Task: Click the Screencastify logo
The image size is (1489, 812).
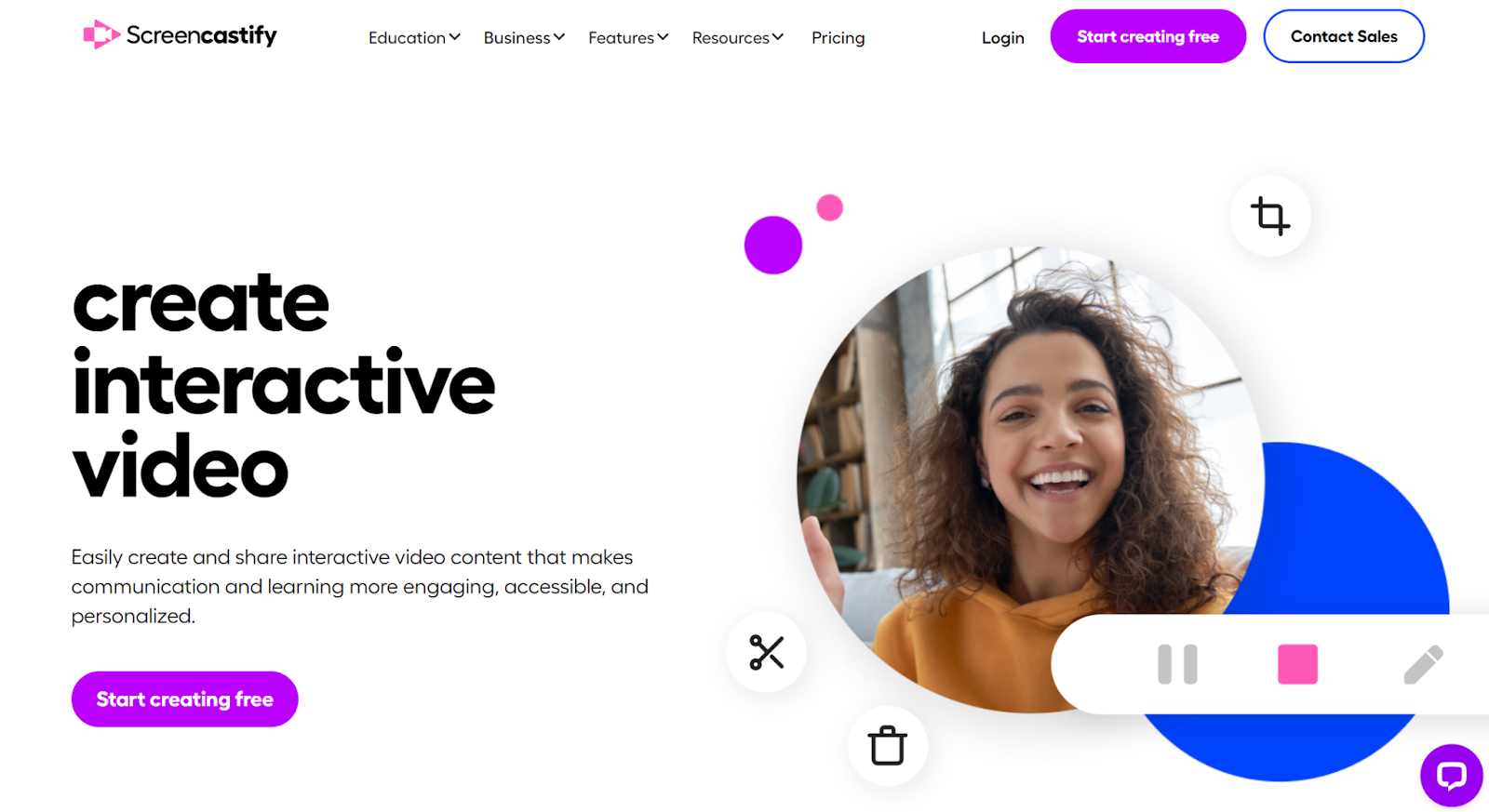Action: 181,35
